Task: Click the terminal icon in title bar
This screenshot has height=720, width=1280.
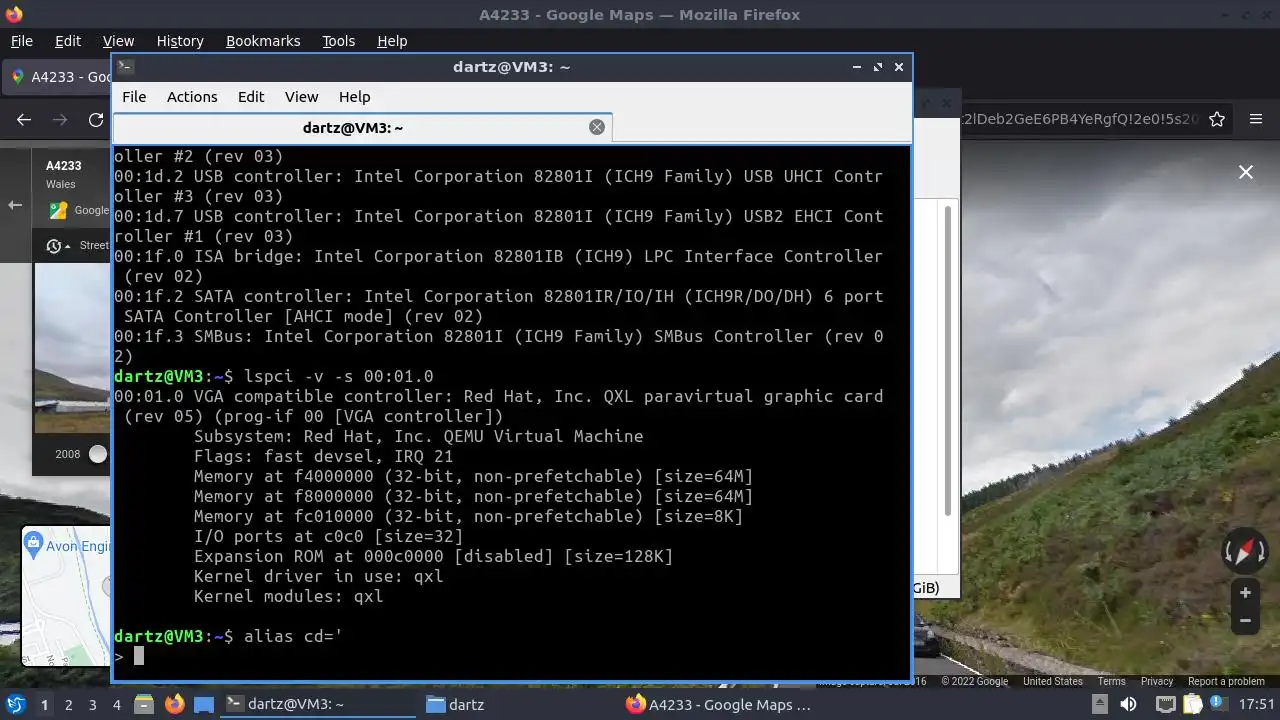Action: [x=125, y=67]
